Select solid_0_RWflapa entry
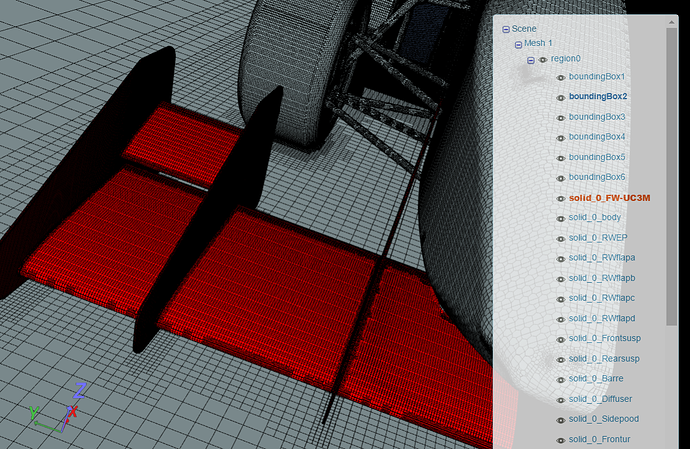690x449 pixels. click(x=602, y=258)
